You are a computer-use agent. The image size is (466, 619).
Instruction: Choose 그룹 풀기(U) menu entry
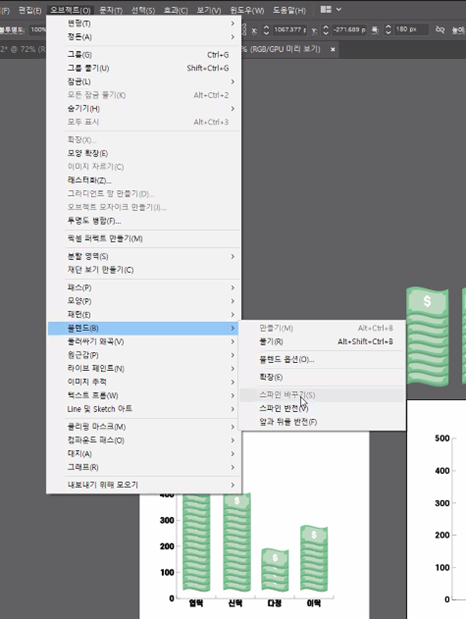(x=143, y=68)
